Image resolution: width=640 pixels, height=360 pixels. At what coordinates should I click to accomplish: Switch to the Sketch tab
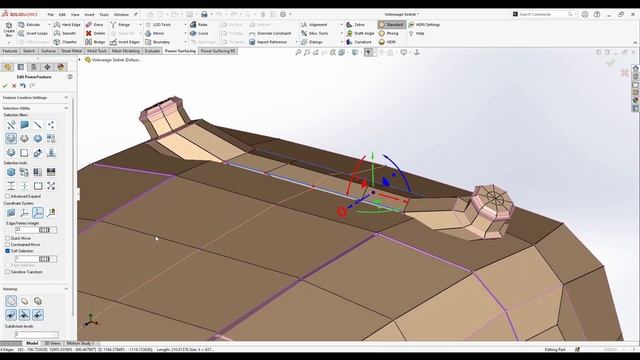(29, 51)
